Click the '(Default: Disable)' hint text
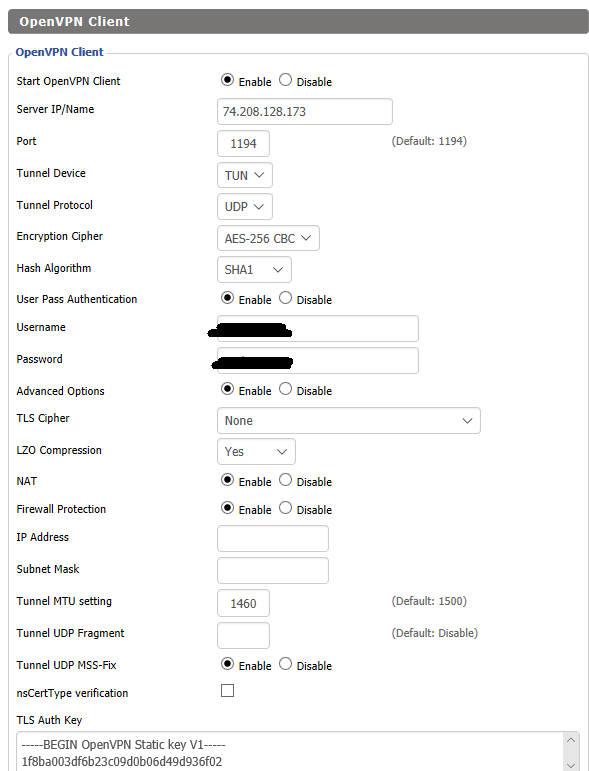 435,633
